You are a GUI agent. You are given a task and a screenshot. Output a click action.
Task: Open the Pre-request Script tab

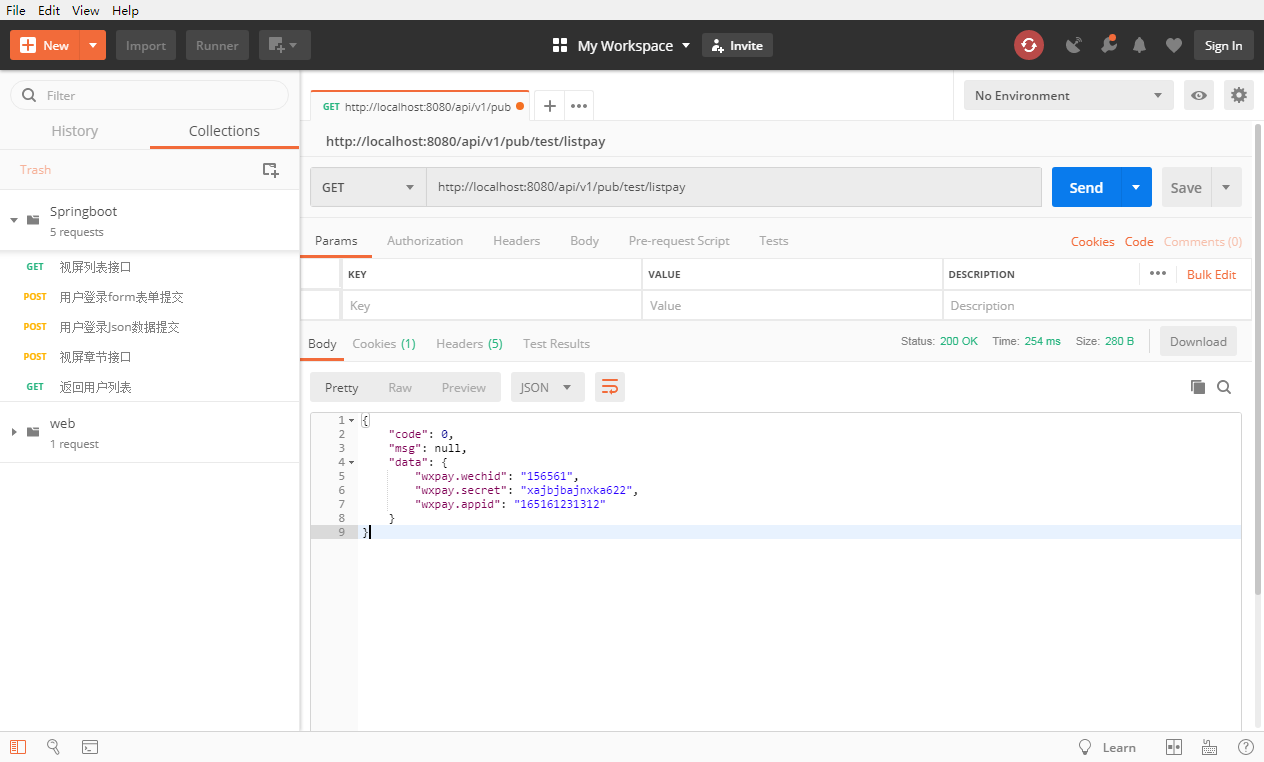click(679, 241)
